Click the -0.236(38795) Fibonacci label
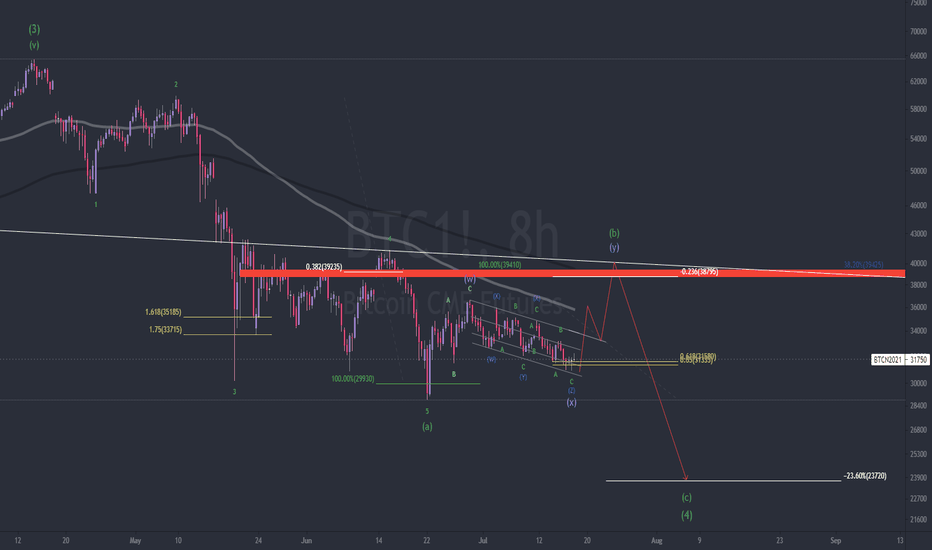Viewport: 932px width, 550px height. tap(700, 271)
